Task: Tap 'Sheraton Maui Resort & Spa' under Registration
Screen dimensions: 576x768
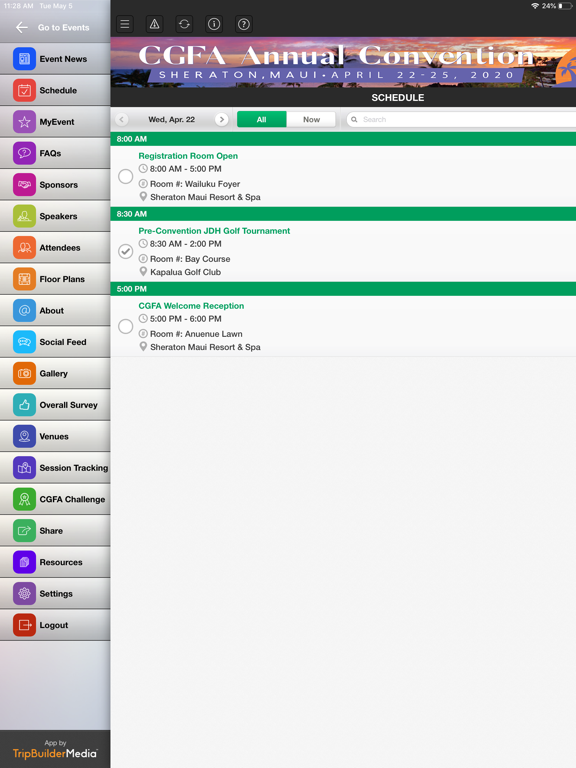Action: (205, 197)
